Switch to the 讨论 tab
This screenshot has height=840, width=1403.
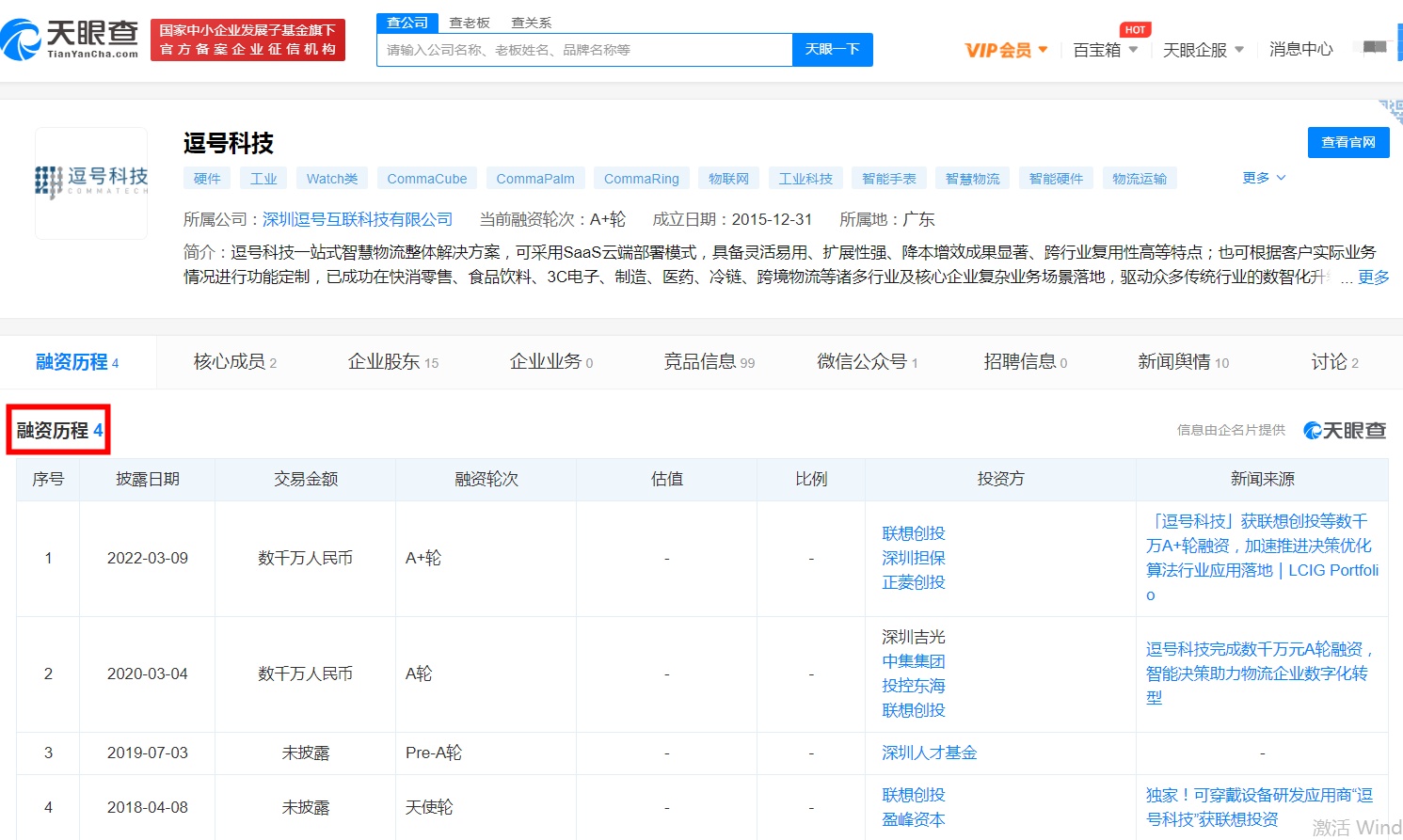(x=1335, y=362)
